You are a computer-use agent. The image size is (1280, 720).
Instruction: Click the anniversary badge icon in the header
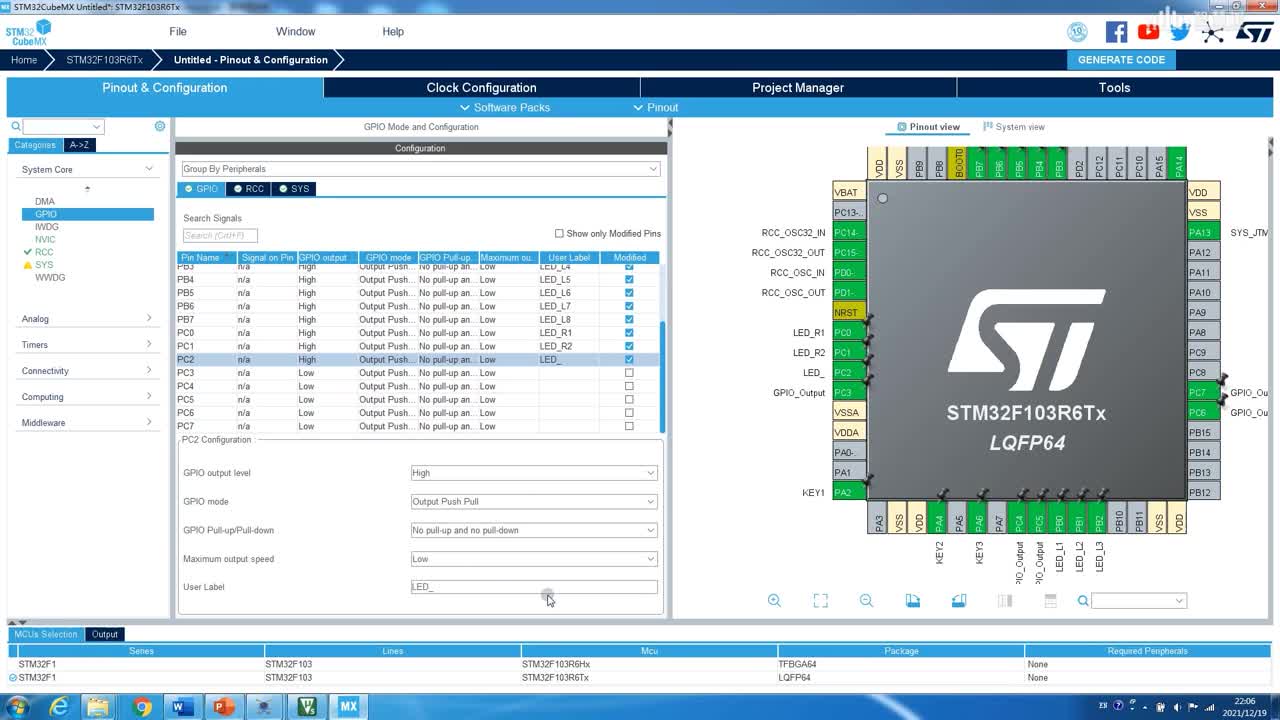[1077, 32]
